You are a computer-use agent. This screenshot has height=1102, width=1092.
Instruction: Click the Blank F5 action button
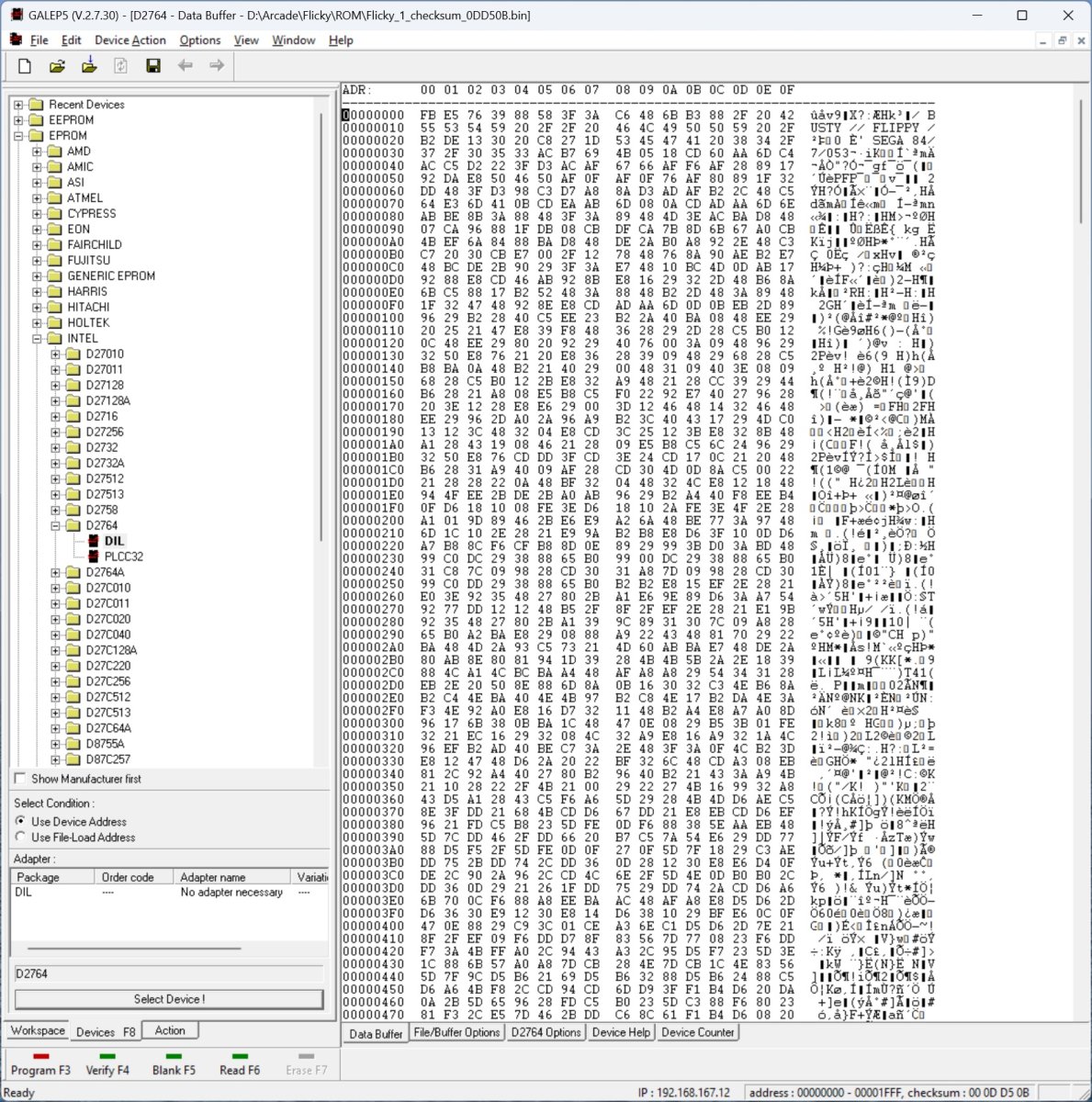coord(174,1064)
